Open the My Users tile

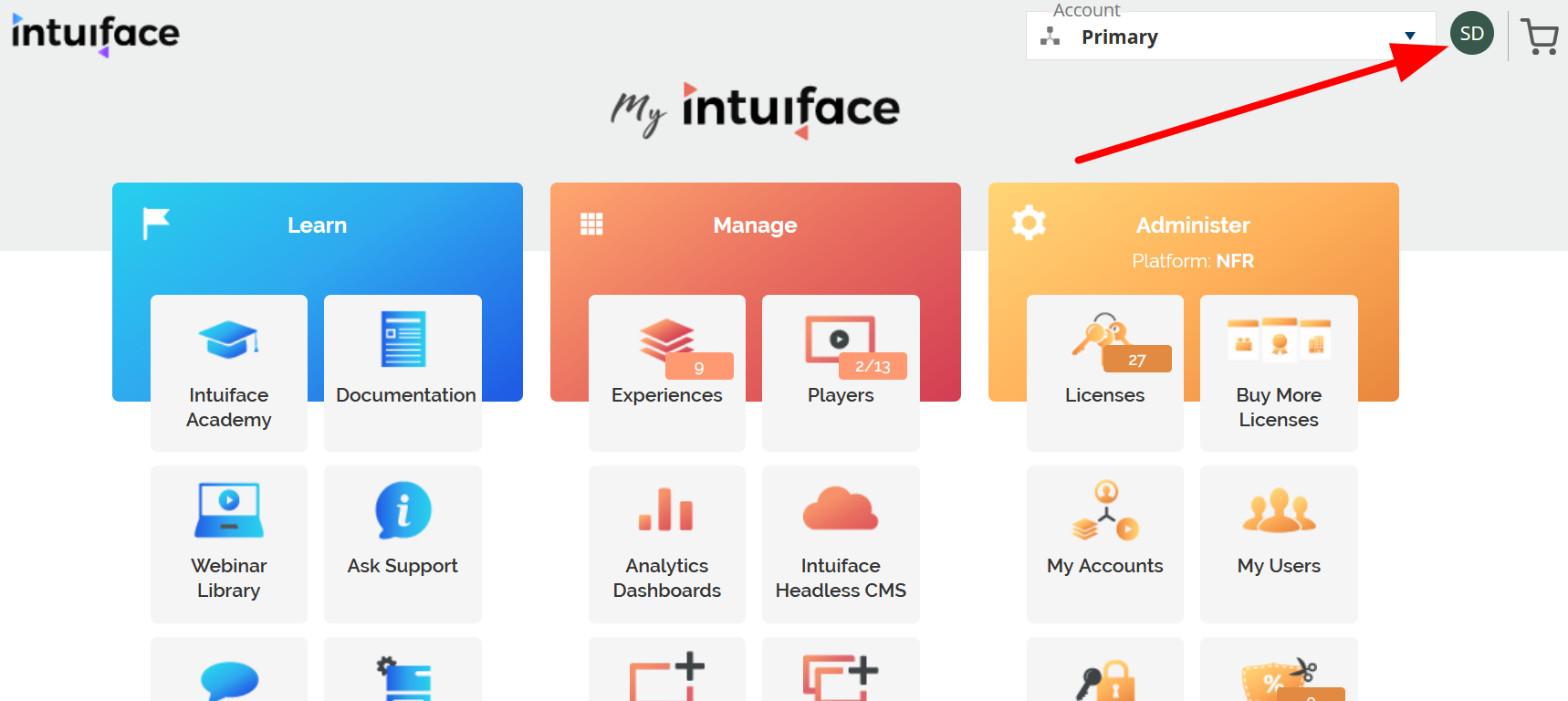[x=1278, y=544]
